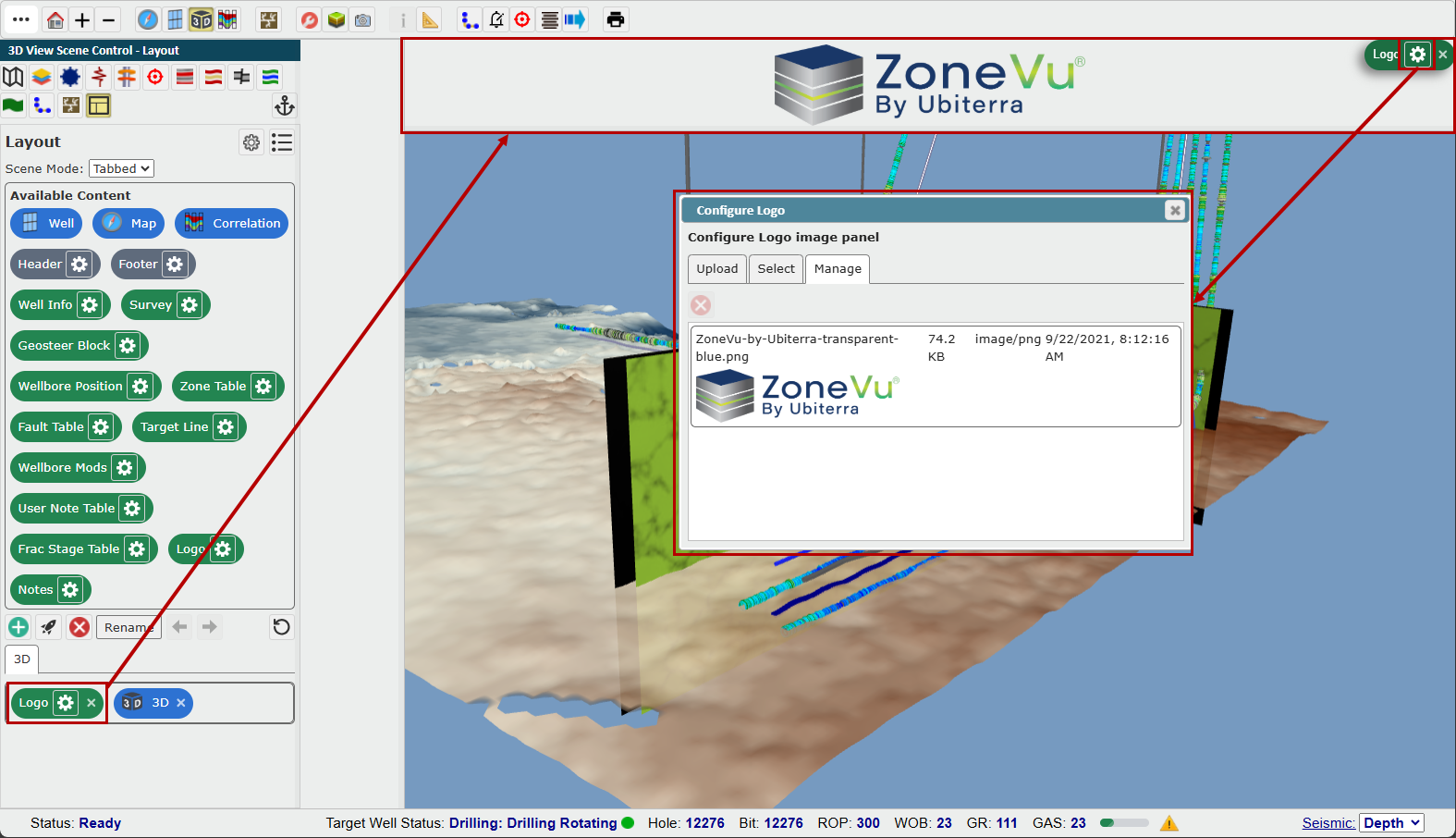Open the folded map icon in Scene Control
Image resolution: width=1456 pixels, height=838 pixels.
click(13, 77)
